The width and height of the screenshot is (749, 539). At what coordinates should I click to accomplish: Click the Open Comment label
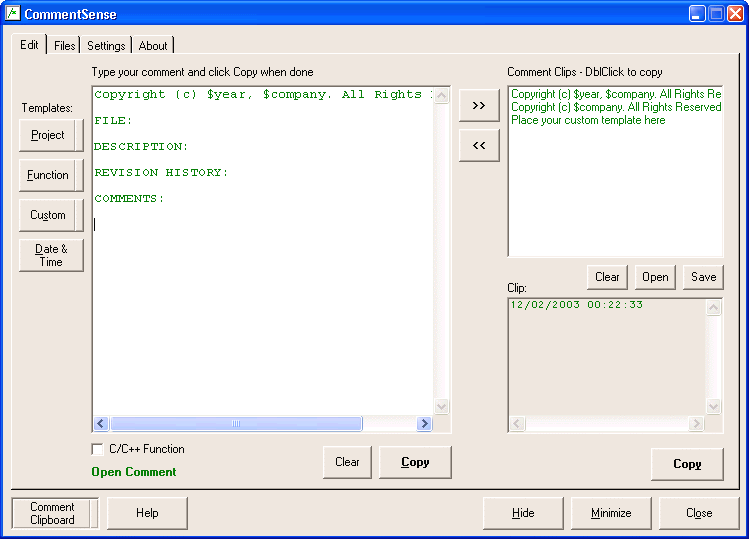click(134, 472)
